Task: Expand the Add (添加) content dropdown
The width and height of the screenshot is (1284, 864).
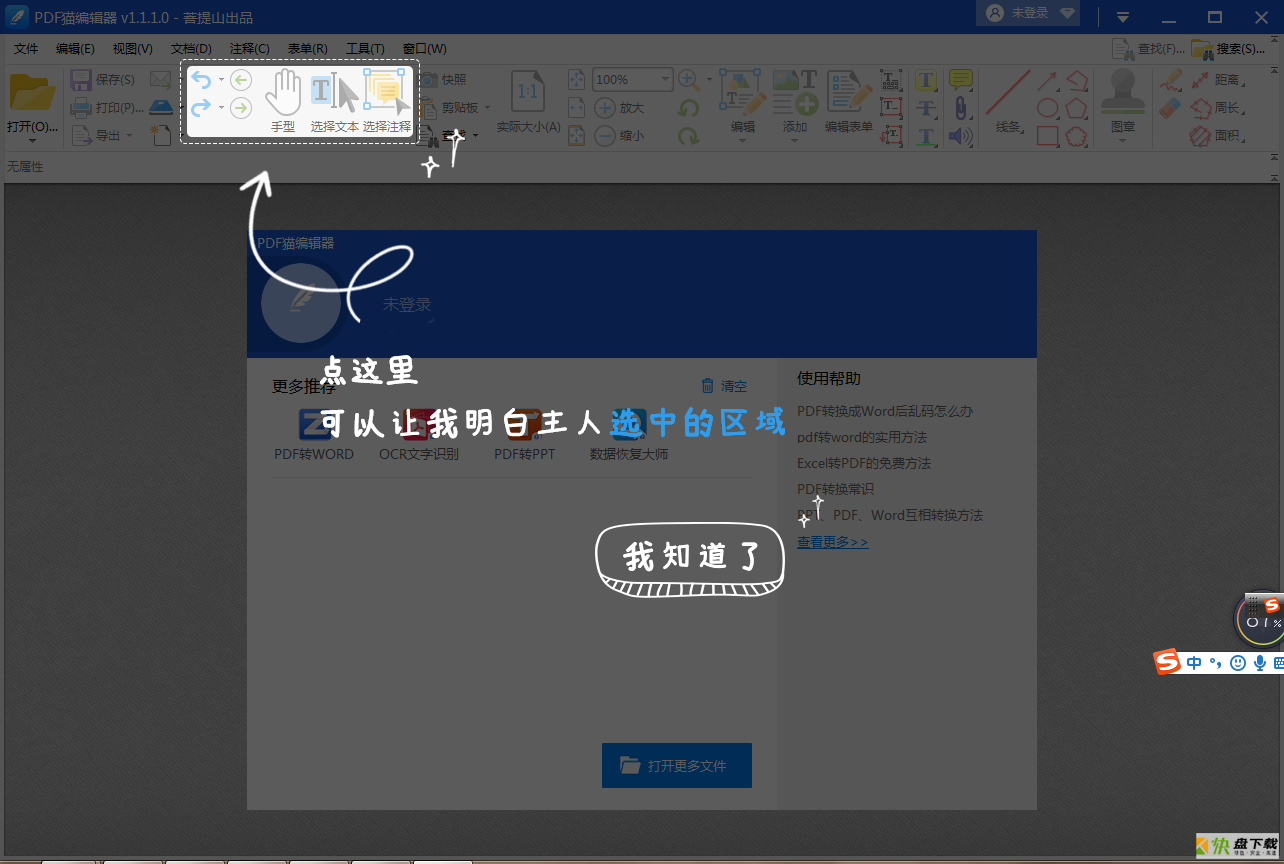Action: click(795, 141)
